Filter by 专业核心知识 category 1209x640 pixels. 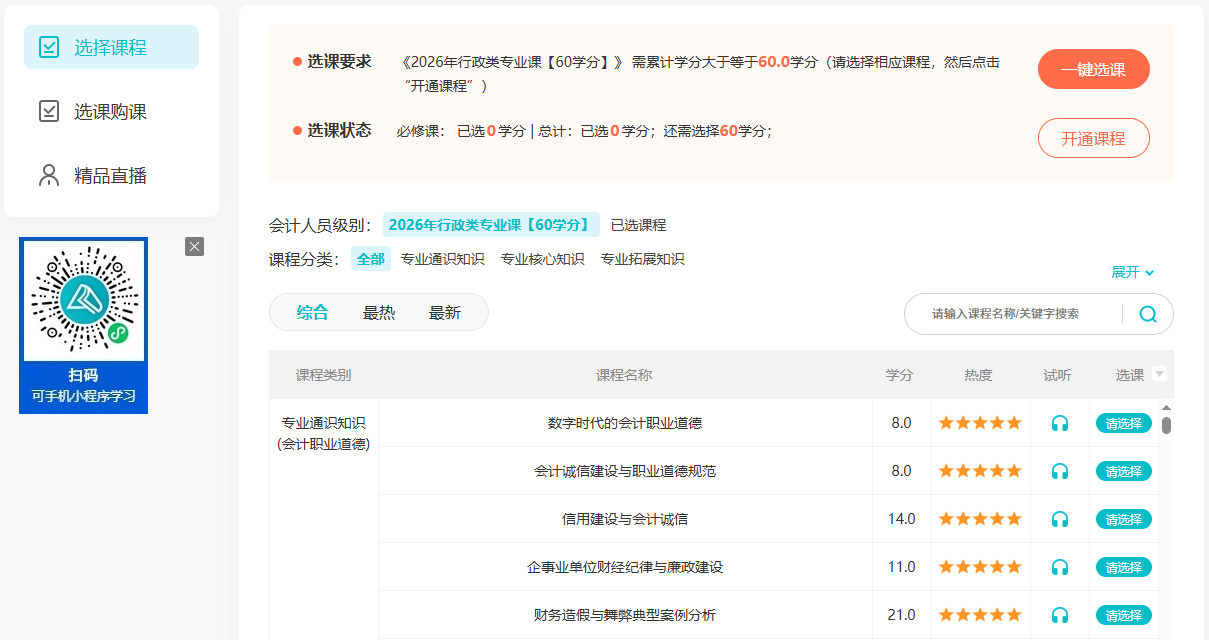542,259
